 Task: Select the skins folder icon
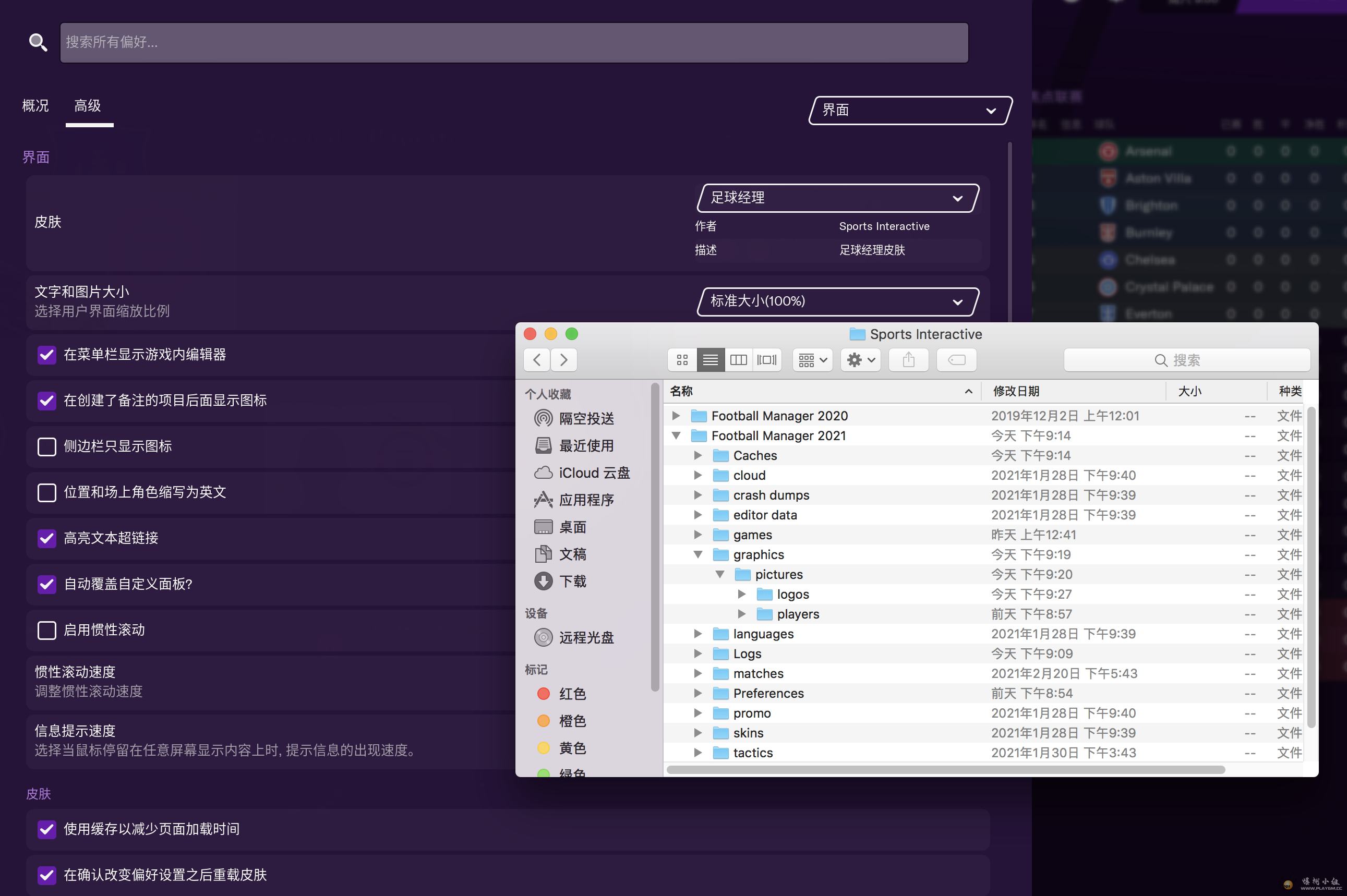pos(720,733)
